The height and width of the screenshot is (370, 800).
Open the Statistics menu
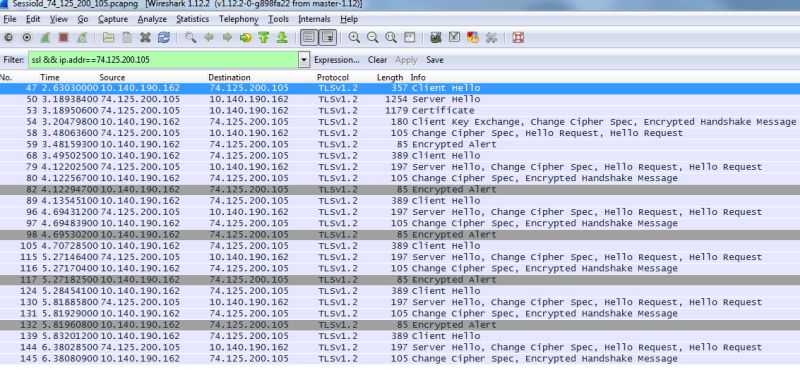point(192,19)
